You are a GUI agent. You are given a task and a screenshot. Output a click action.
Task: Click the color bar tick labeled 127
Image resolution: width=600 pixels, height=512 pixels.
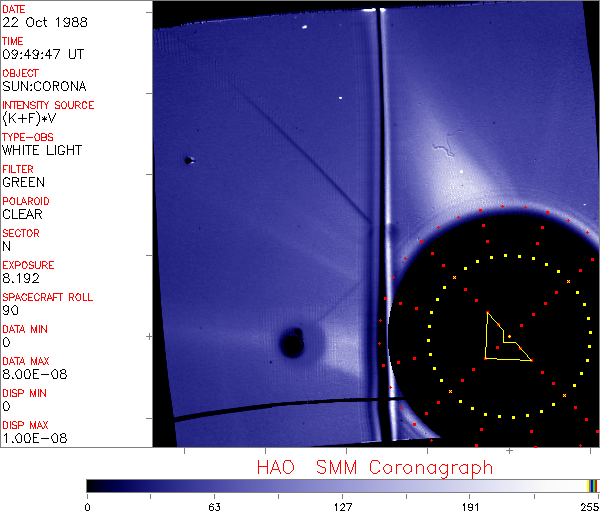tap(342, 506)
